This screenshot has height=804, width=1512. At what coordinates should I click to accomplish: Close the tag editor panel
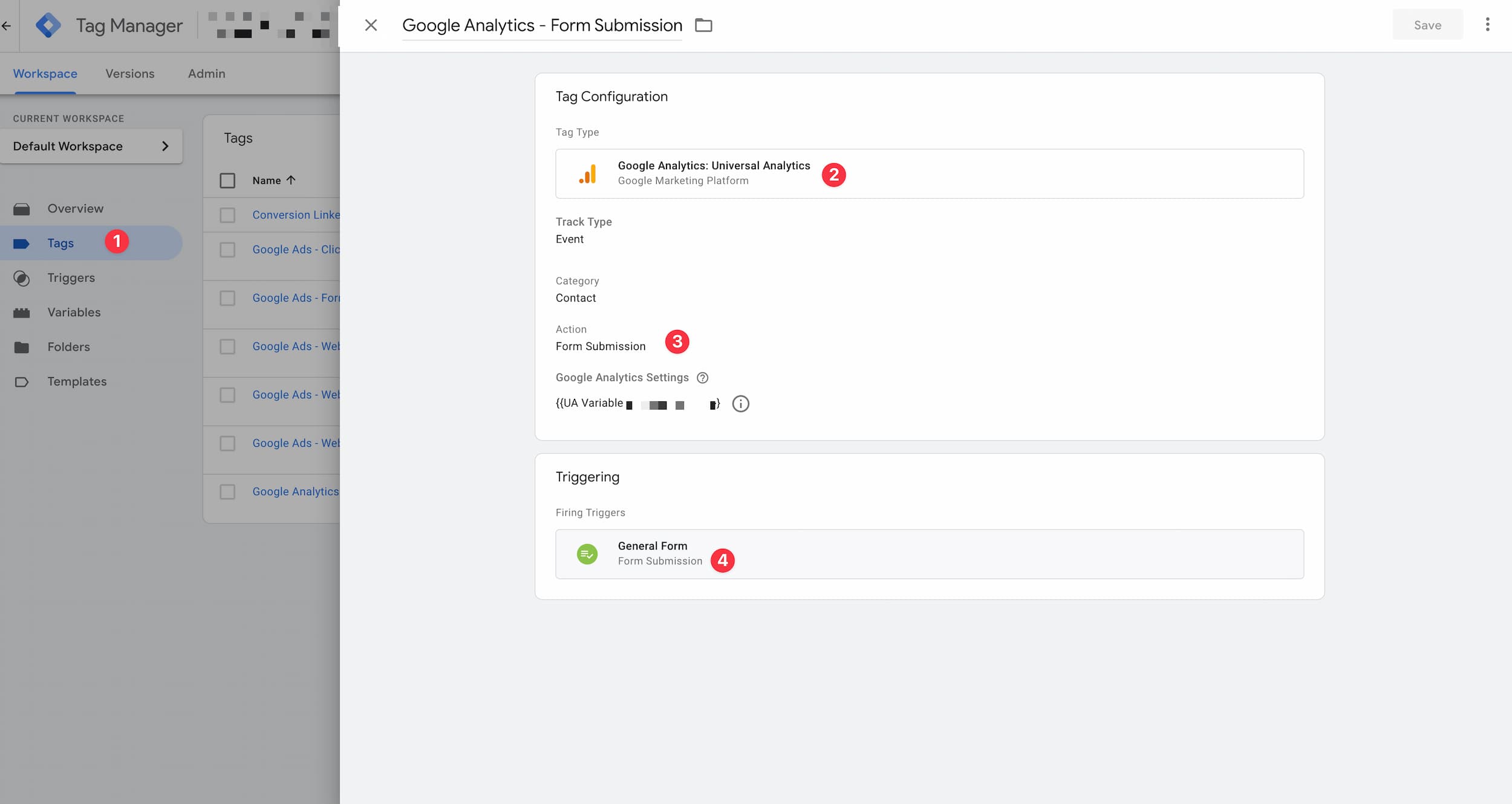(x=371, y=25)
